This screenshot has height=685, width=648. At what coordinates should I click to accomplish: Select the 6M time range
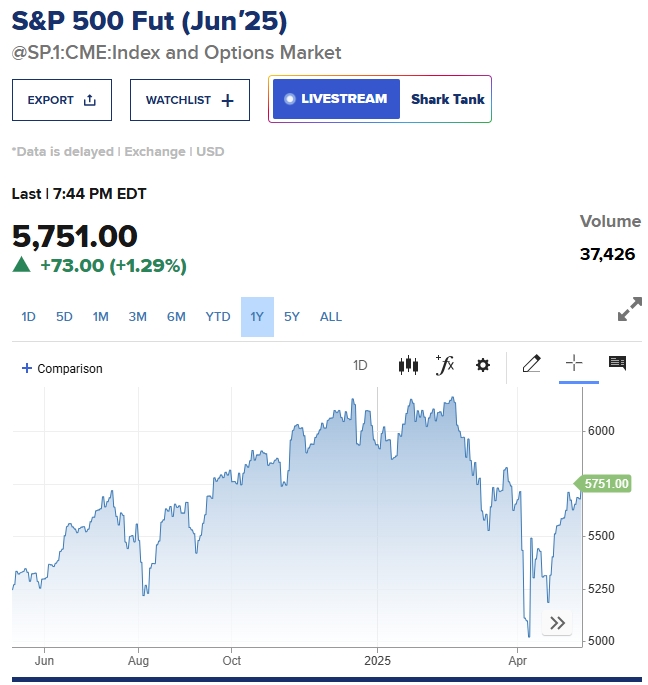point(176,317)
